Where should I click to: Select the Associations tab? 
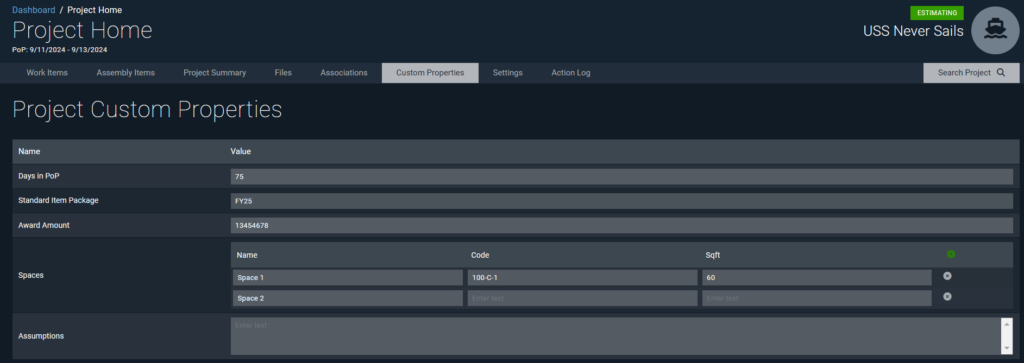coord(344,73)
